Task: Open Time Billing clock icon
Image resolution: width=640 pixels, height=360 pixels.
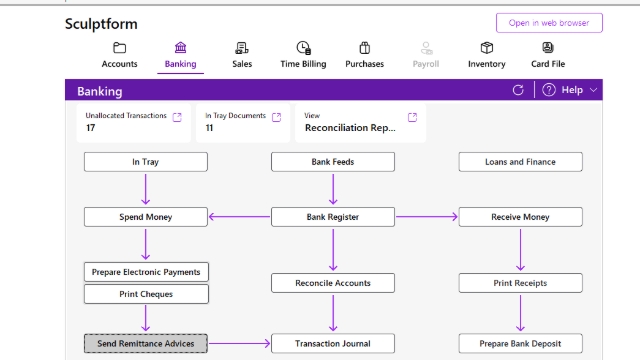Action: 303,48
